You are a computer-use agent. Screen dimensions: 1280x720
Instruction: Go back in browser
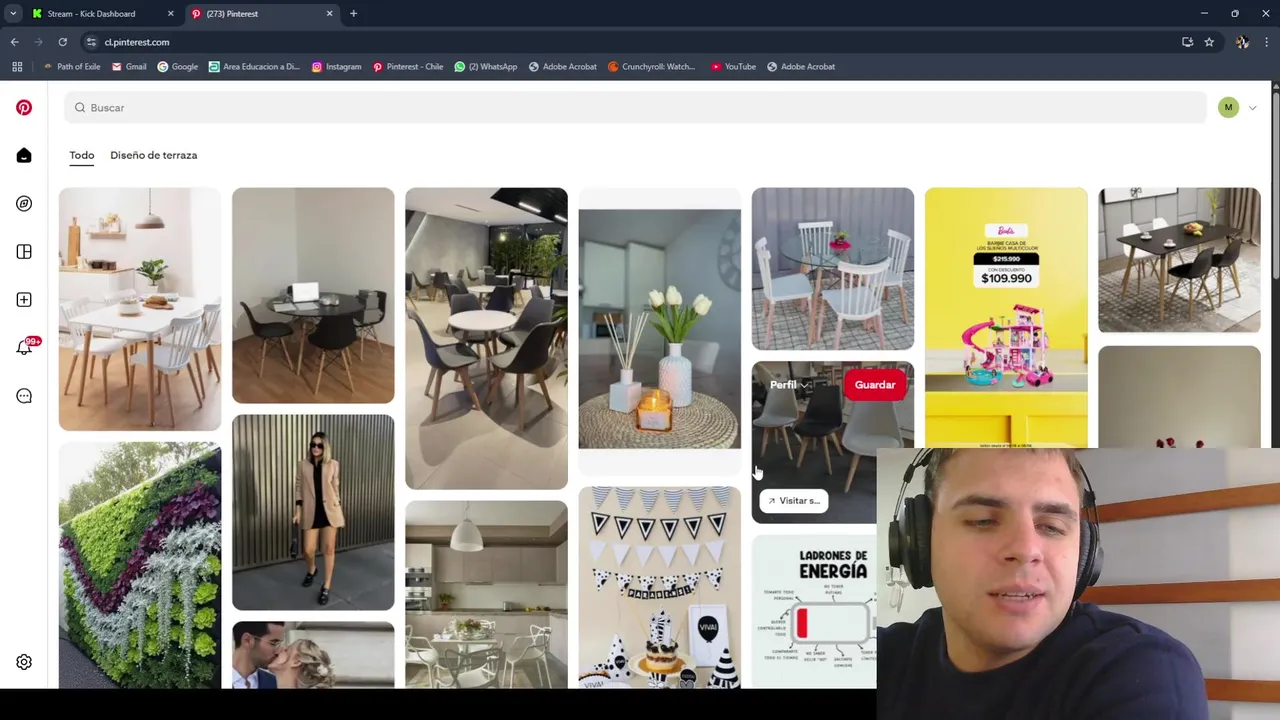pos(15,42)
